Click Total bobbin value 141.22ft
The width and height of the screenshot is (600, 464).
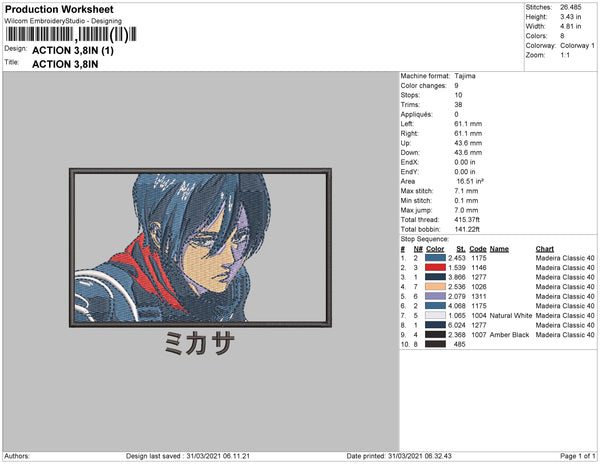coord(467,230)
